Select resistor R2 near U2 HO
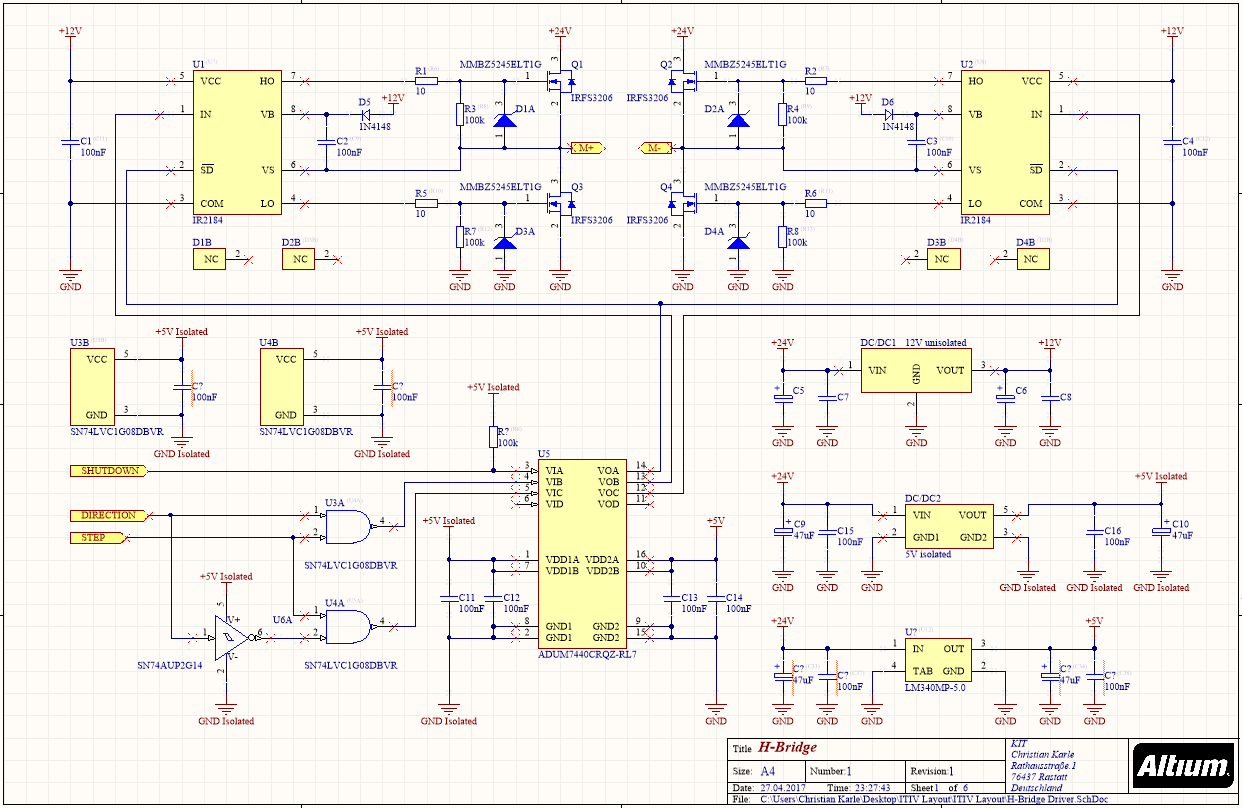Image resolution: width=1242 pixels, height=808 pixels. point(815,81)
